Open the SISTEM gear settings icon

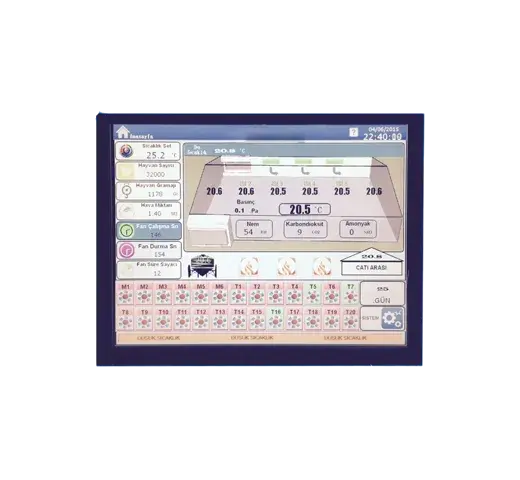pyautogui.click(x=392, y=319)
